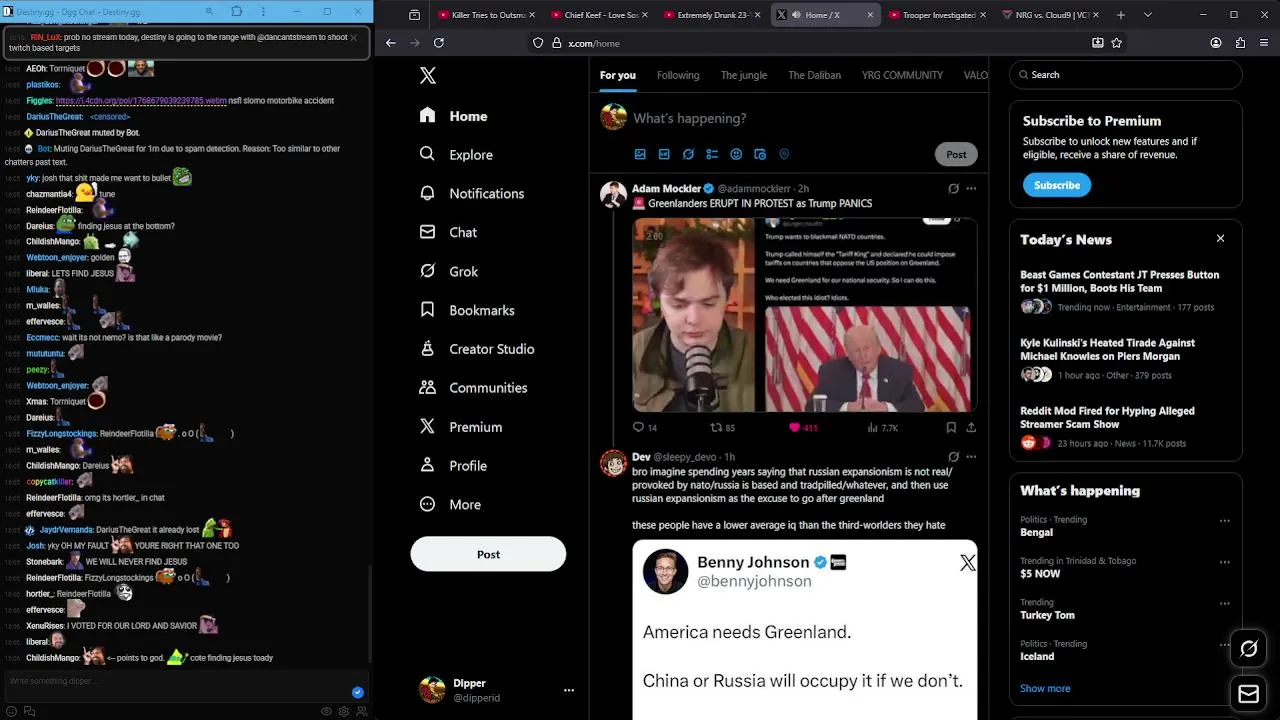This screenshot has height=720, width=1280.
Task: Click the sidebar Post button
Action: point(488,554)
